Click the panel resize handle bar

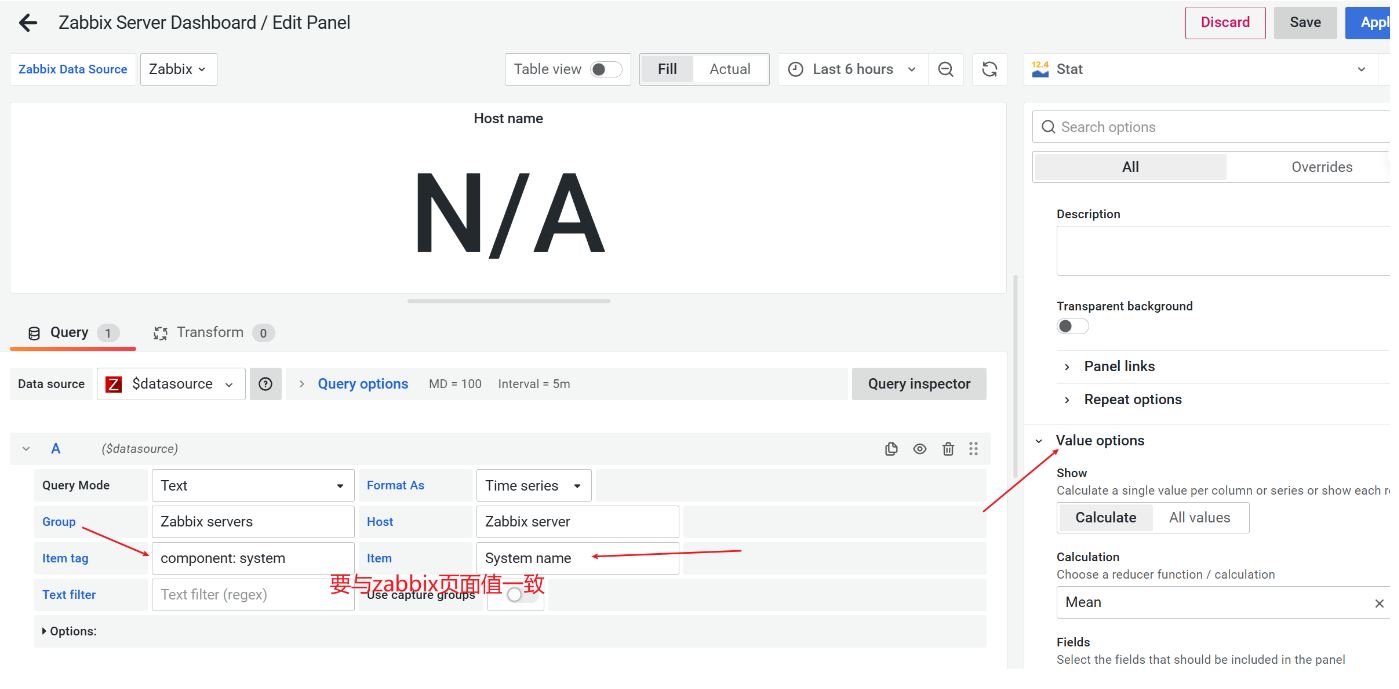click(x=508, y=301)
